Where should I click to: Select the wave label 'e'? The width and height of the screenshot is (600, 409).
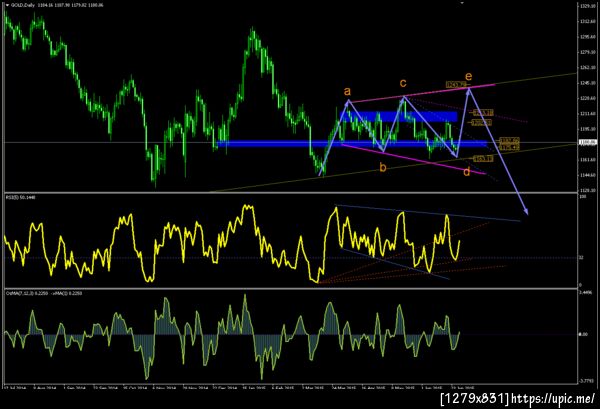click(x=468, y=76)
